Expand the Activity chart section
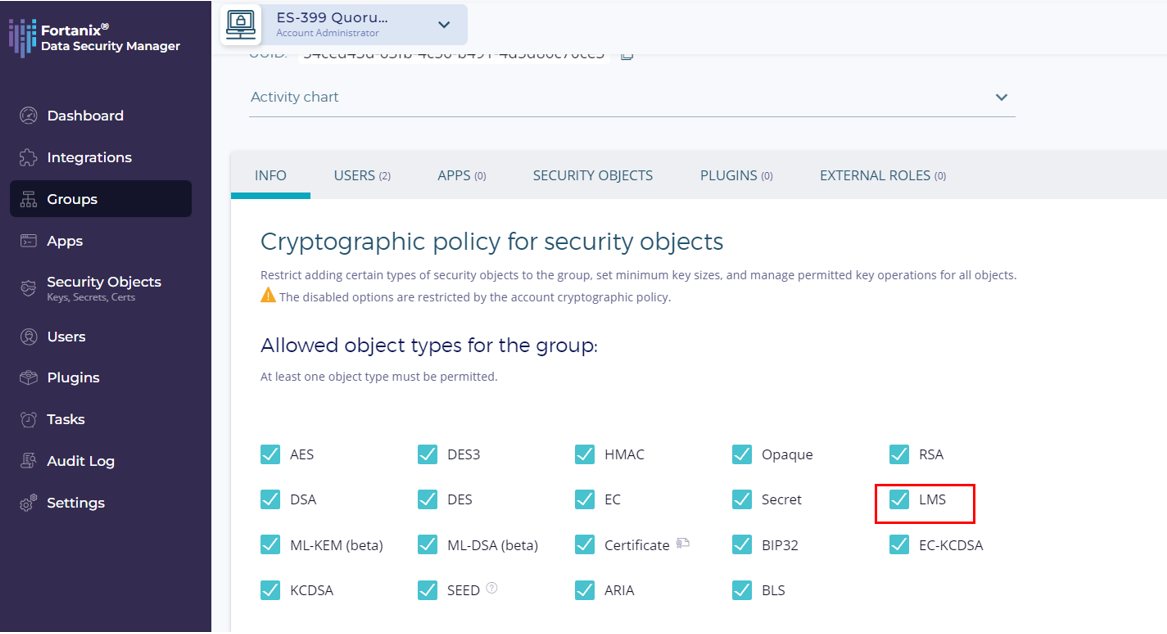The height and width of the screenshot is (634, 1167). [1001, 97]
